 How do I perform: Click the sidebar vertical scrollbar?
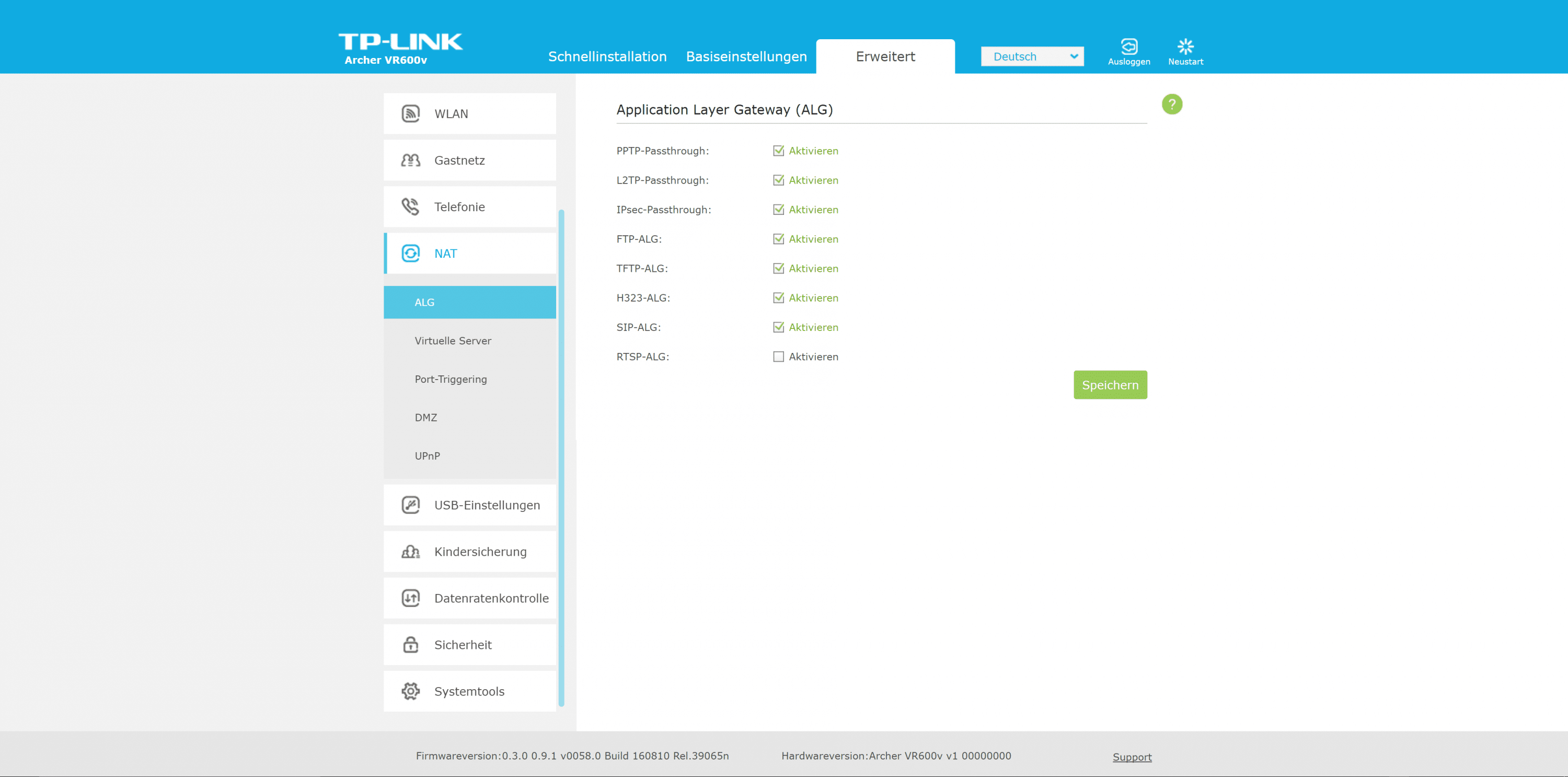(561, 456)
